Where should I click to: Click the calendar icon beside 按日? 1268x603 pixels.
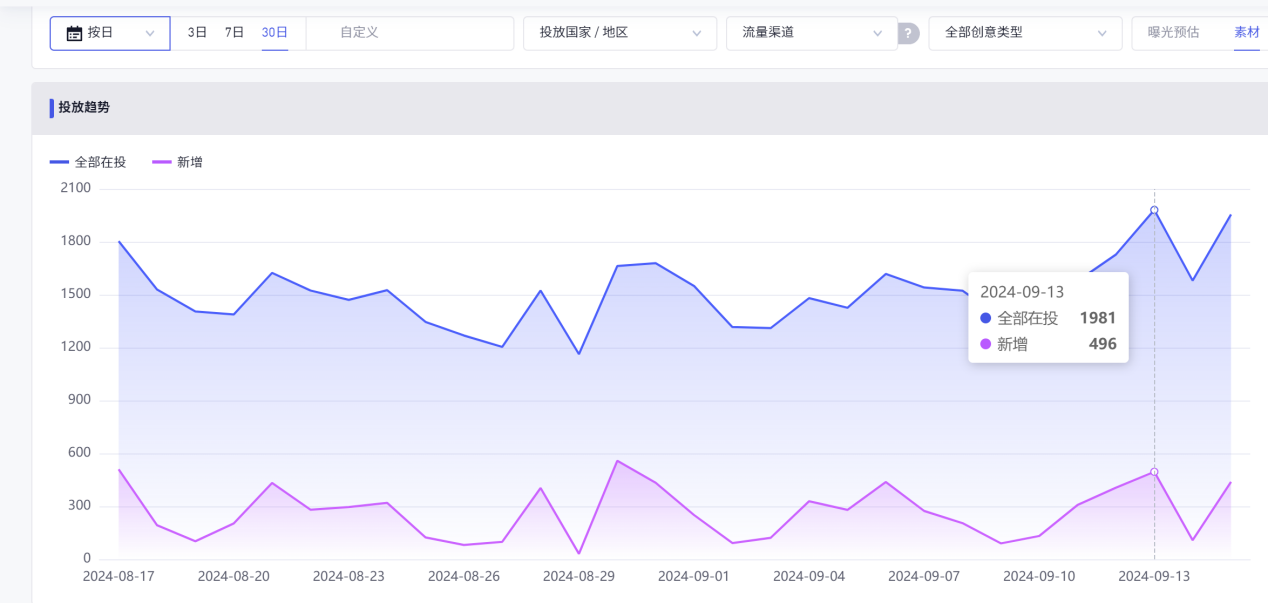pyautogui.click(x=74, y=33)
